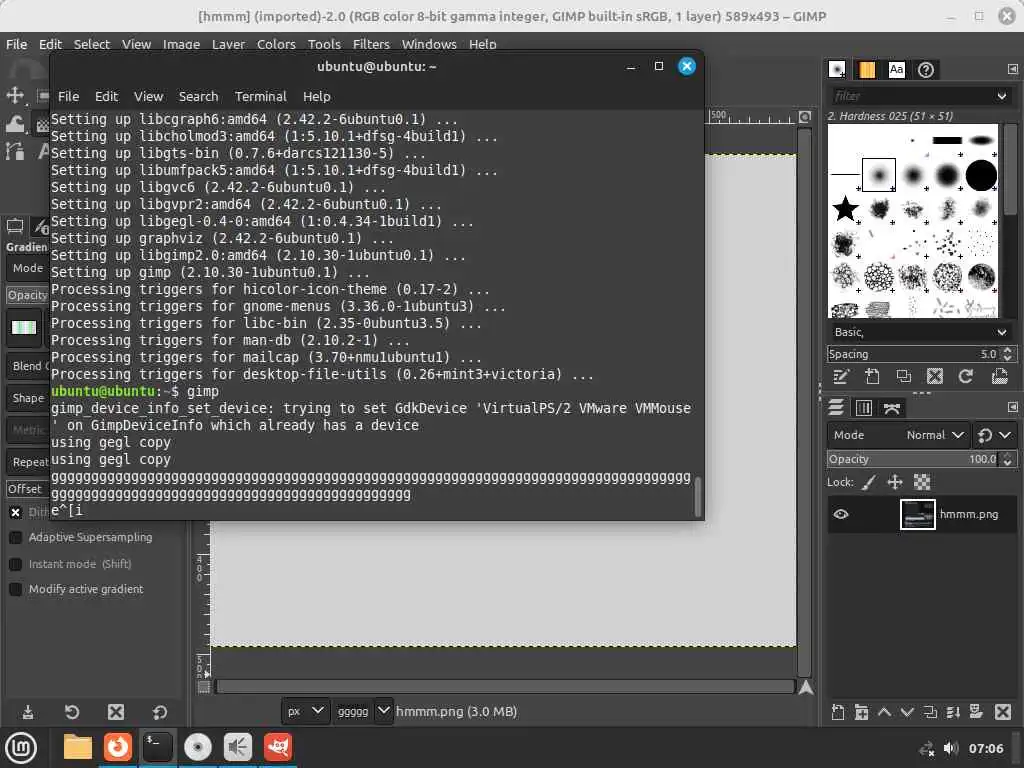The width and height of the screenshot is (1024, 768).
Task: Reset tool options to defaults
Action: pos(159,712)
